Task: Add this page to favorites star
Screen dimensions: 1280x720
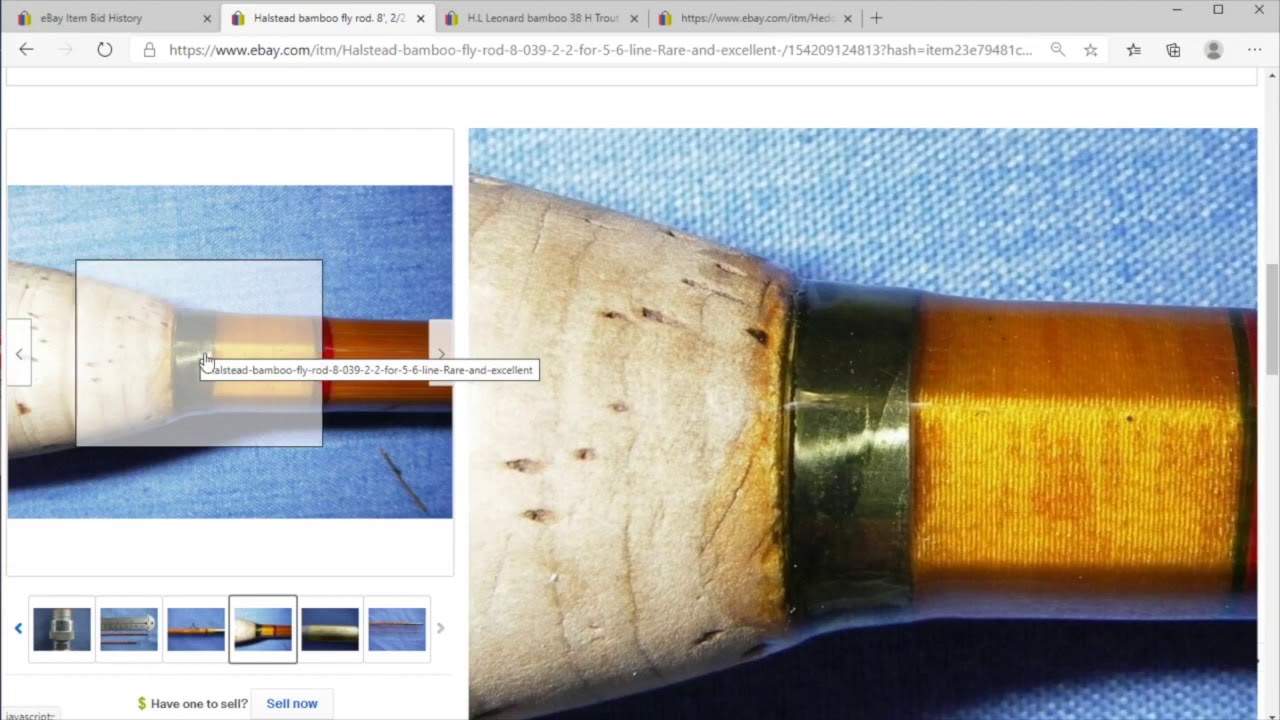Action: (x=1091, y=49)
